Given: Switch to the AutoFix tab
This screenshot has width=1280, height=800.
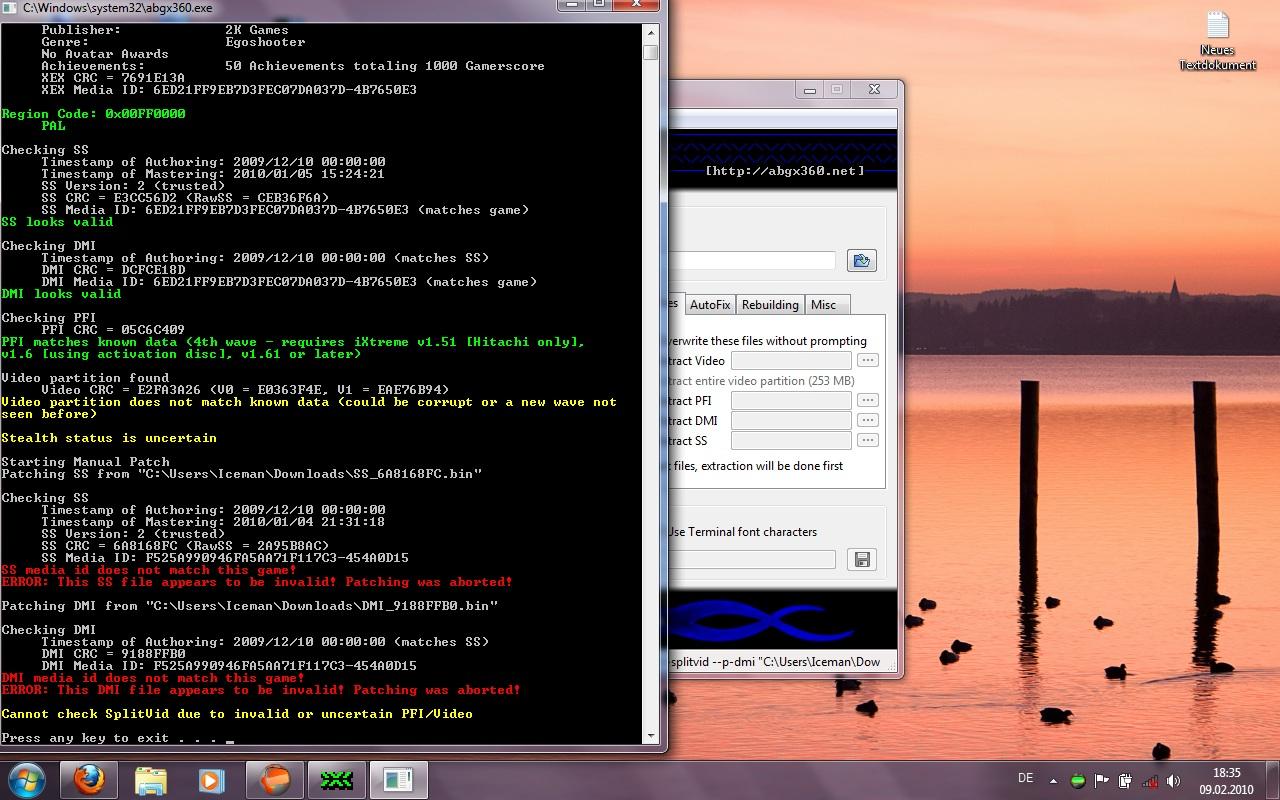Looking at the screenshot, I should pos(710,305).
